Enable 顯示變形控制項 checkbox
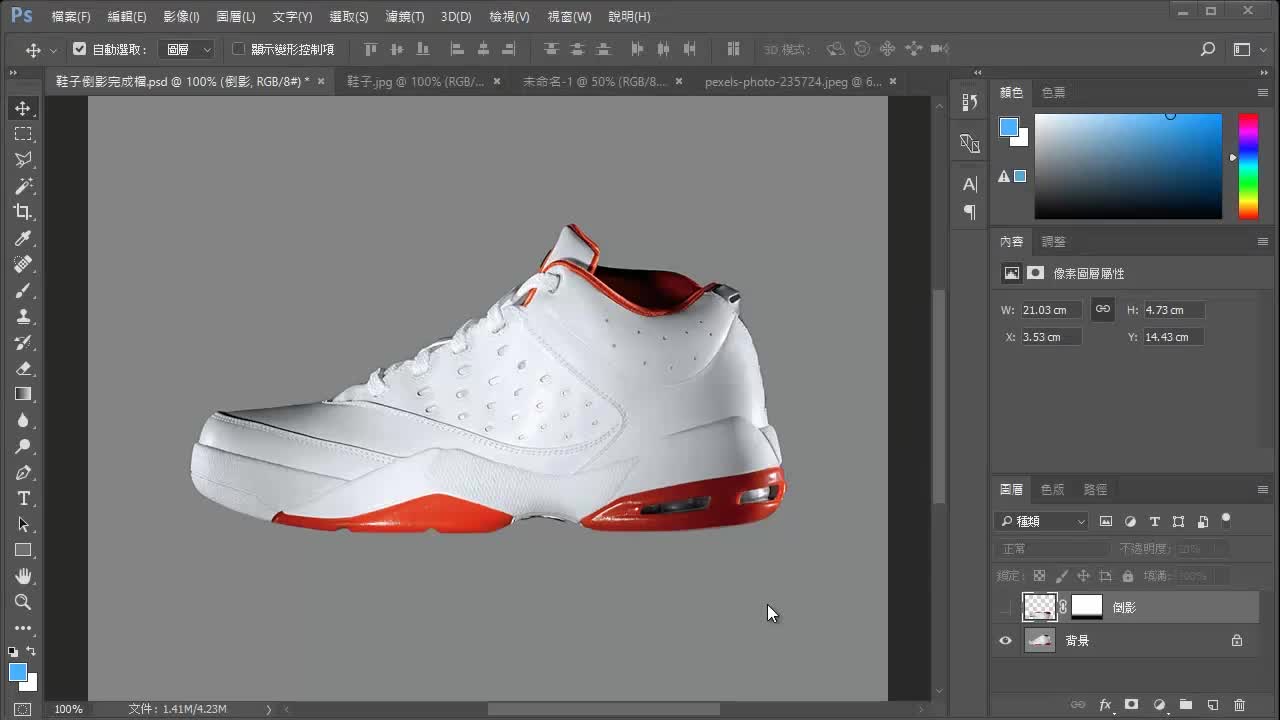 [x=238, y=49]
